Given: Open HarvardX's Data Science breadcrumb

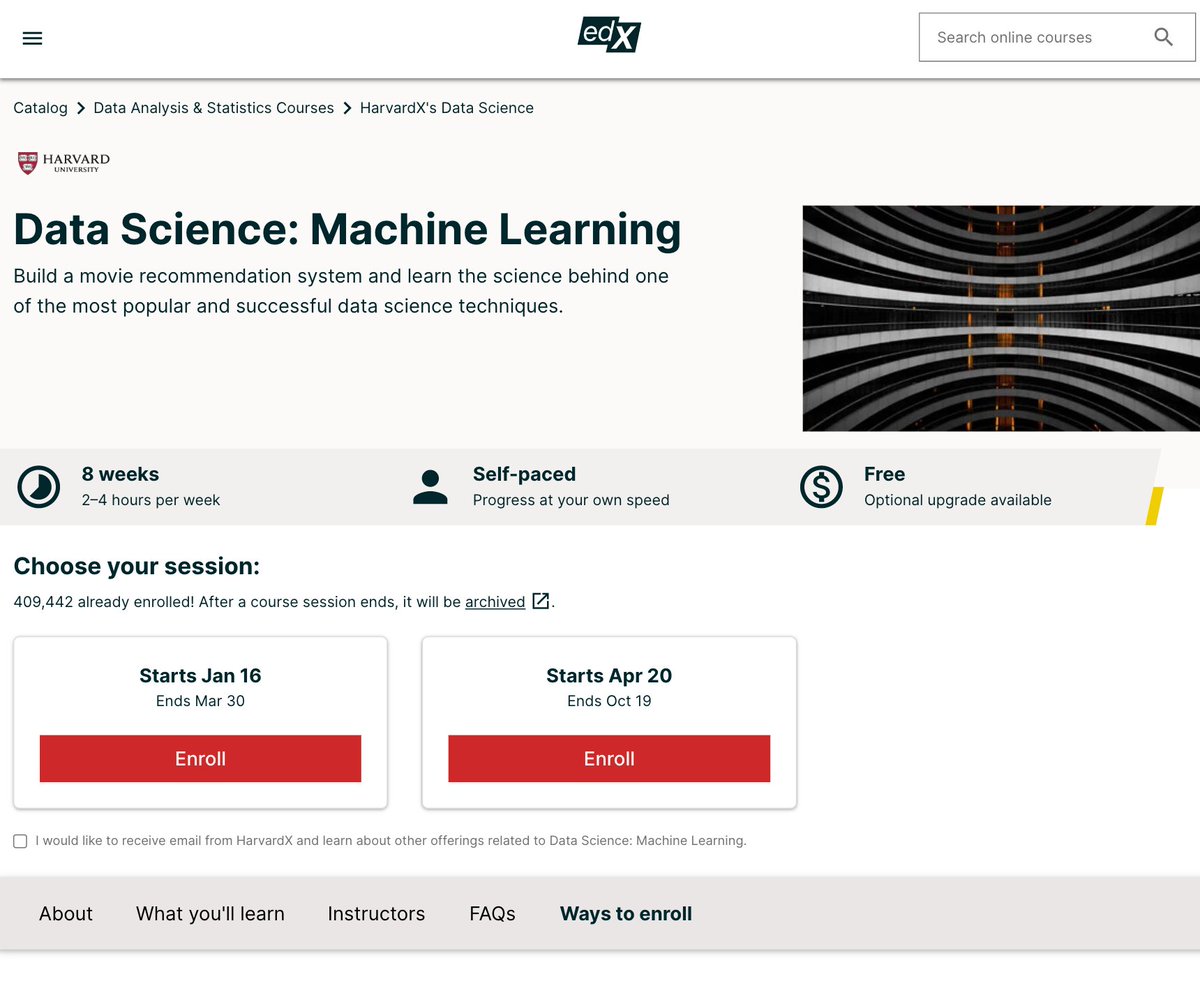Looking at the screenshot, I should coord(447,108).
